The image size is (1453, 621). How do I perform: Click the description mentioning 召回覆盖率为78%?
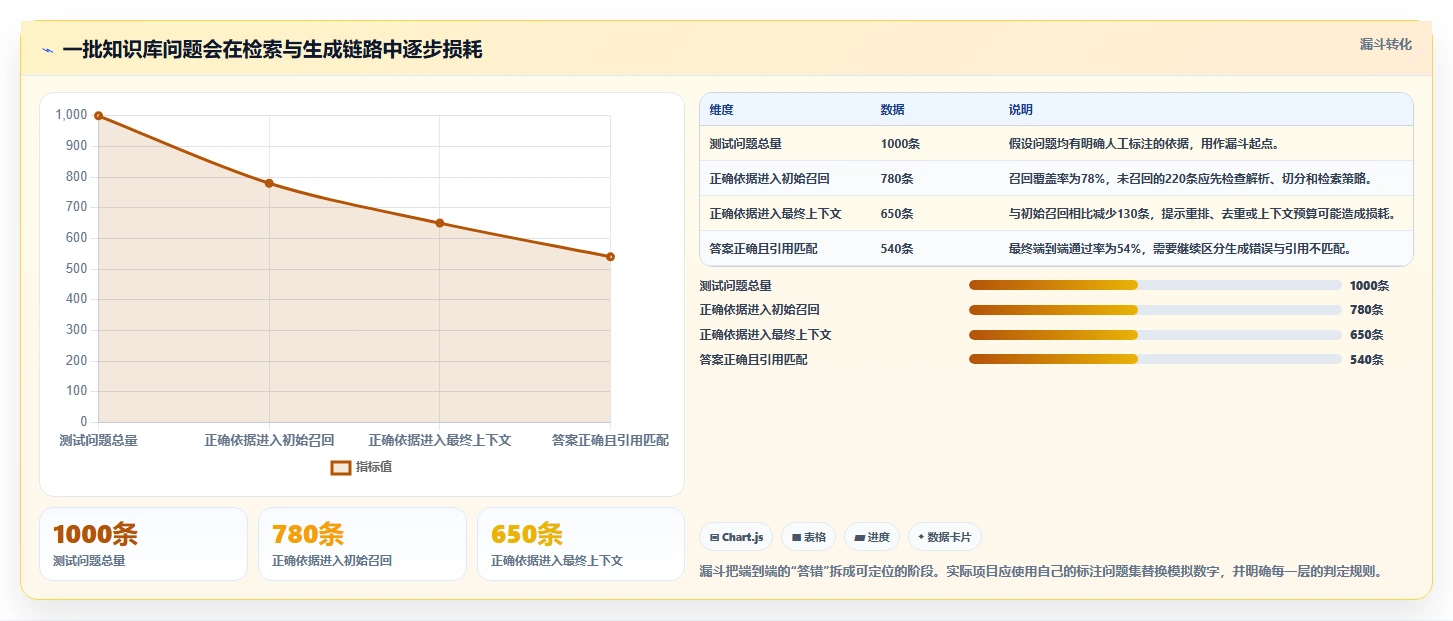click(x=1190, y=179)
